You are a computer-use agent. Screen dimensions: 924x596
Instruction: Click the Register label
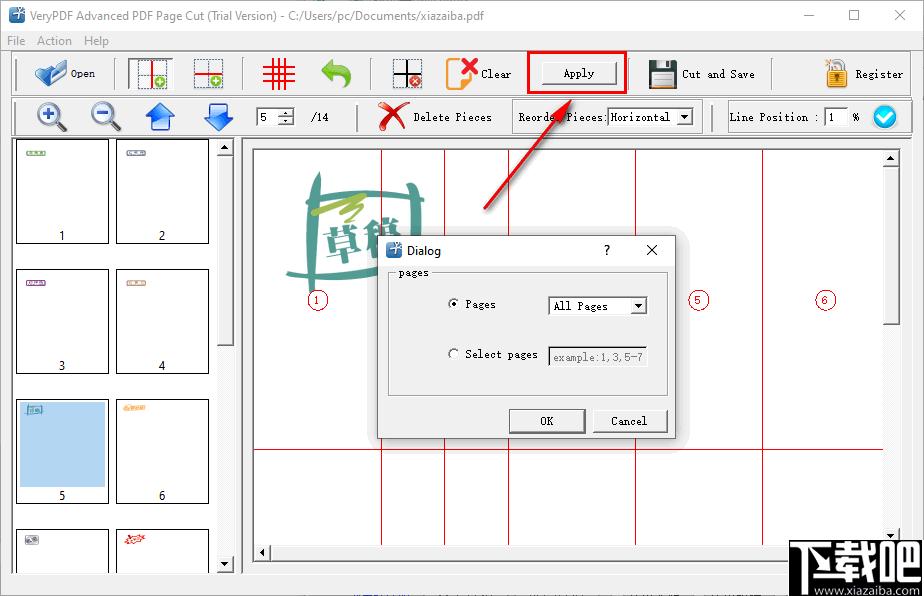pos(879,74)
